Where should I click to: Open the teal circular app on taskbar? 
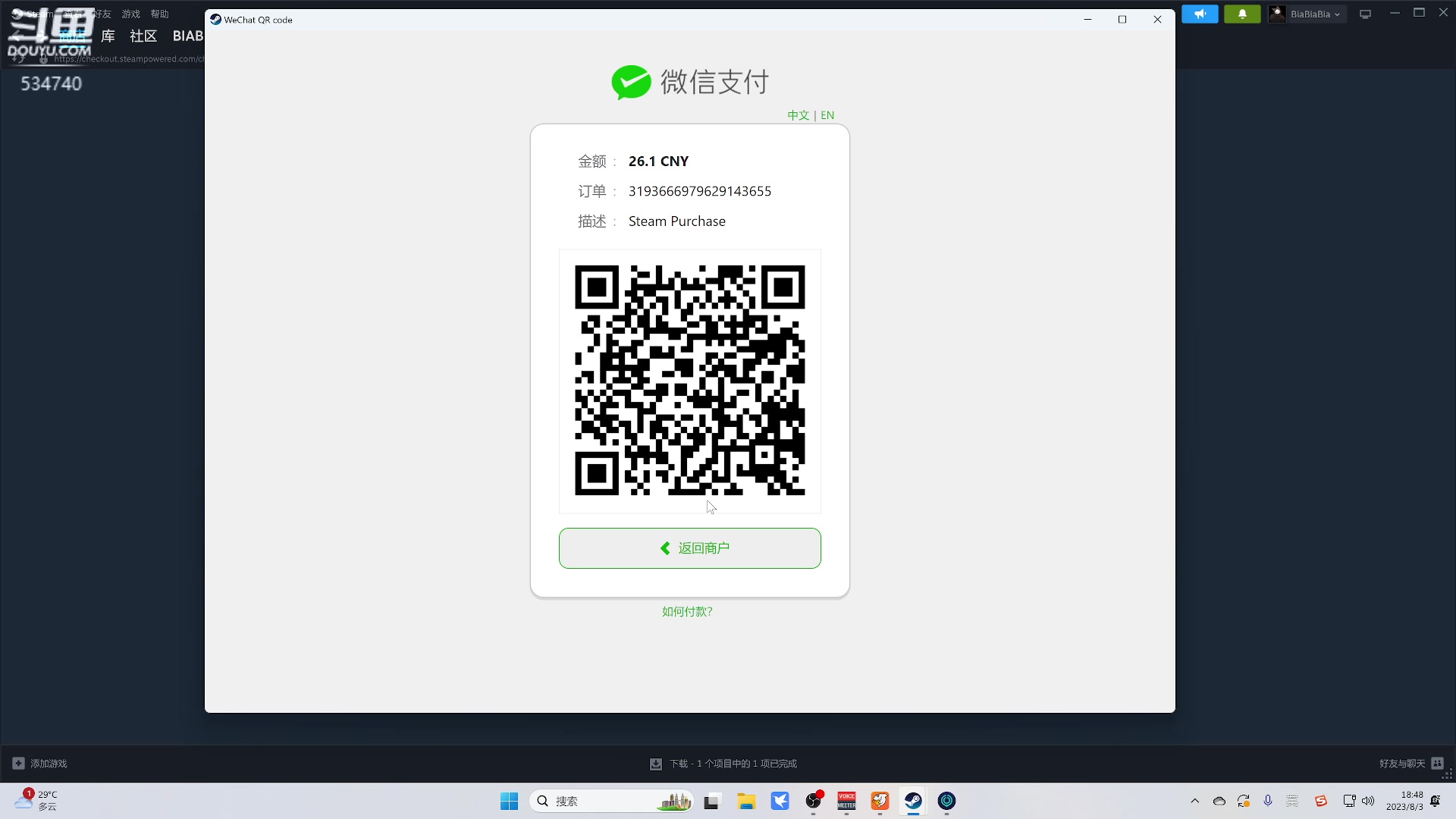click(x=946, y=801)
